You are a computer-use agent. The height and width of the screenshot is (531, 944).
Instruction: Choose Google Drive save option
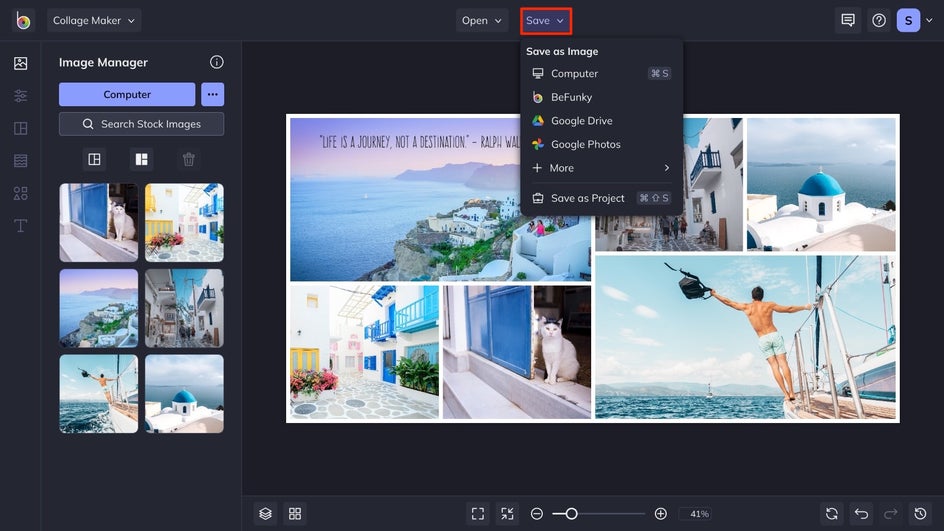pyautogui.click(x=601, y=120)
